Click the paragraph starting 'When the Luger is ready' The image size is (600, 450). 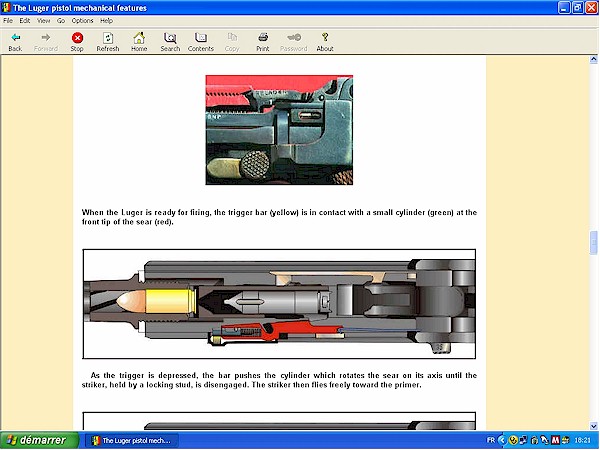pyautogui.click(x=279, y=217)
